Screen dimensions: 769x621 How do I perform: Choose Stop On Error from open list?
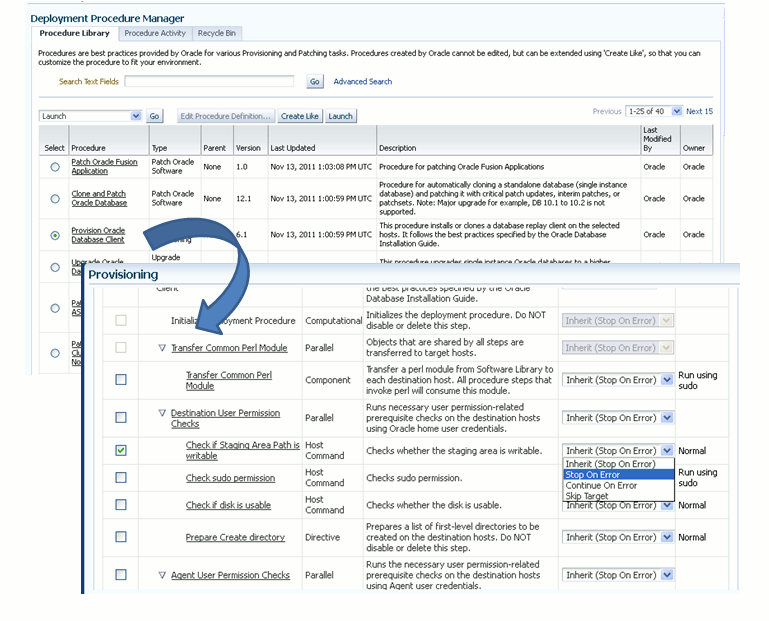click(619, 475)
